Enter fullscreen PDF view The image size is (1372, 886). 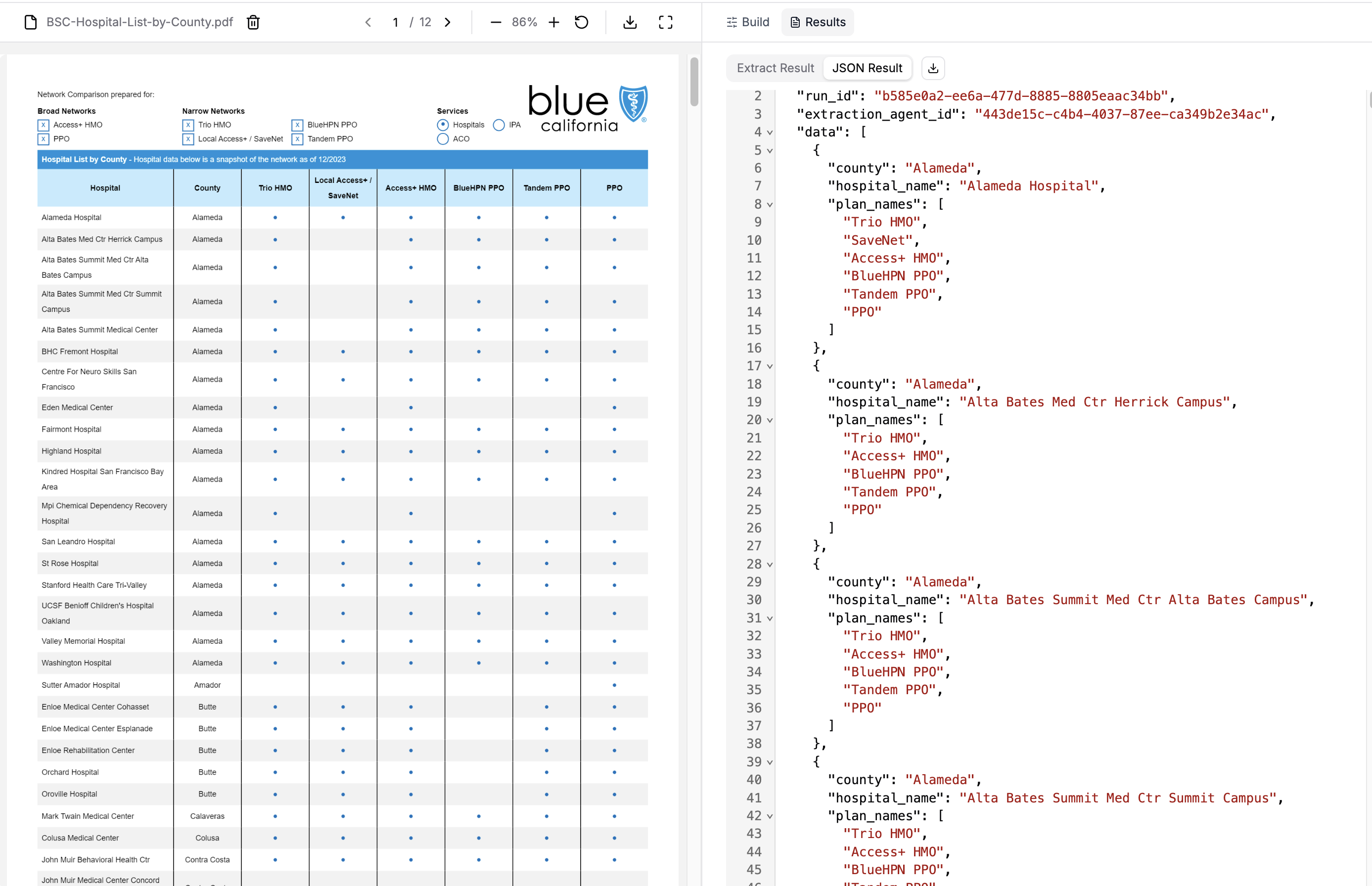665,22
